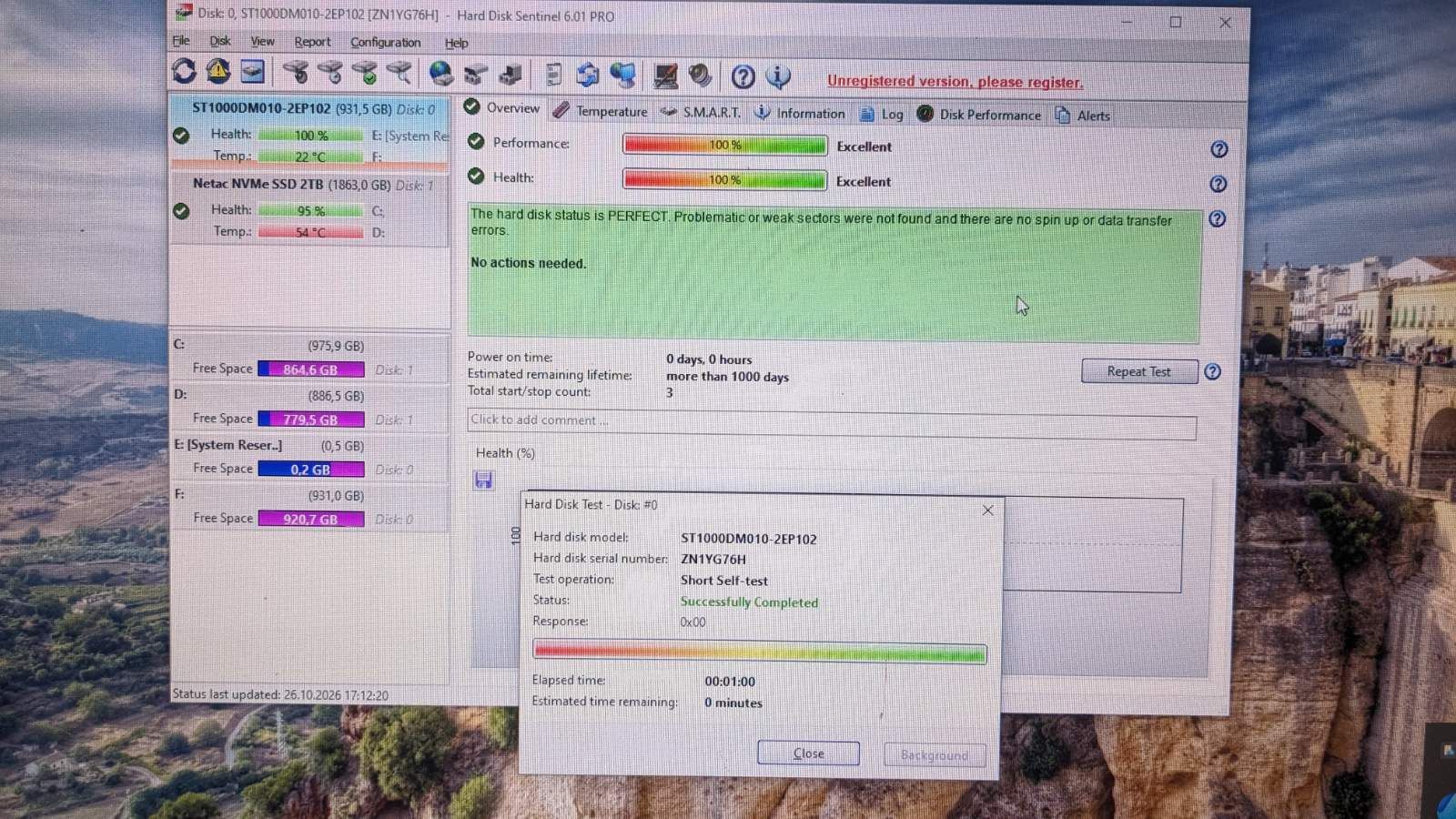Click the disk with magnifier icon
1456x819 pixels.
pyautogui.click(x=399, y=72)
